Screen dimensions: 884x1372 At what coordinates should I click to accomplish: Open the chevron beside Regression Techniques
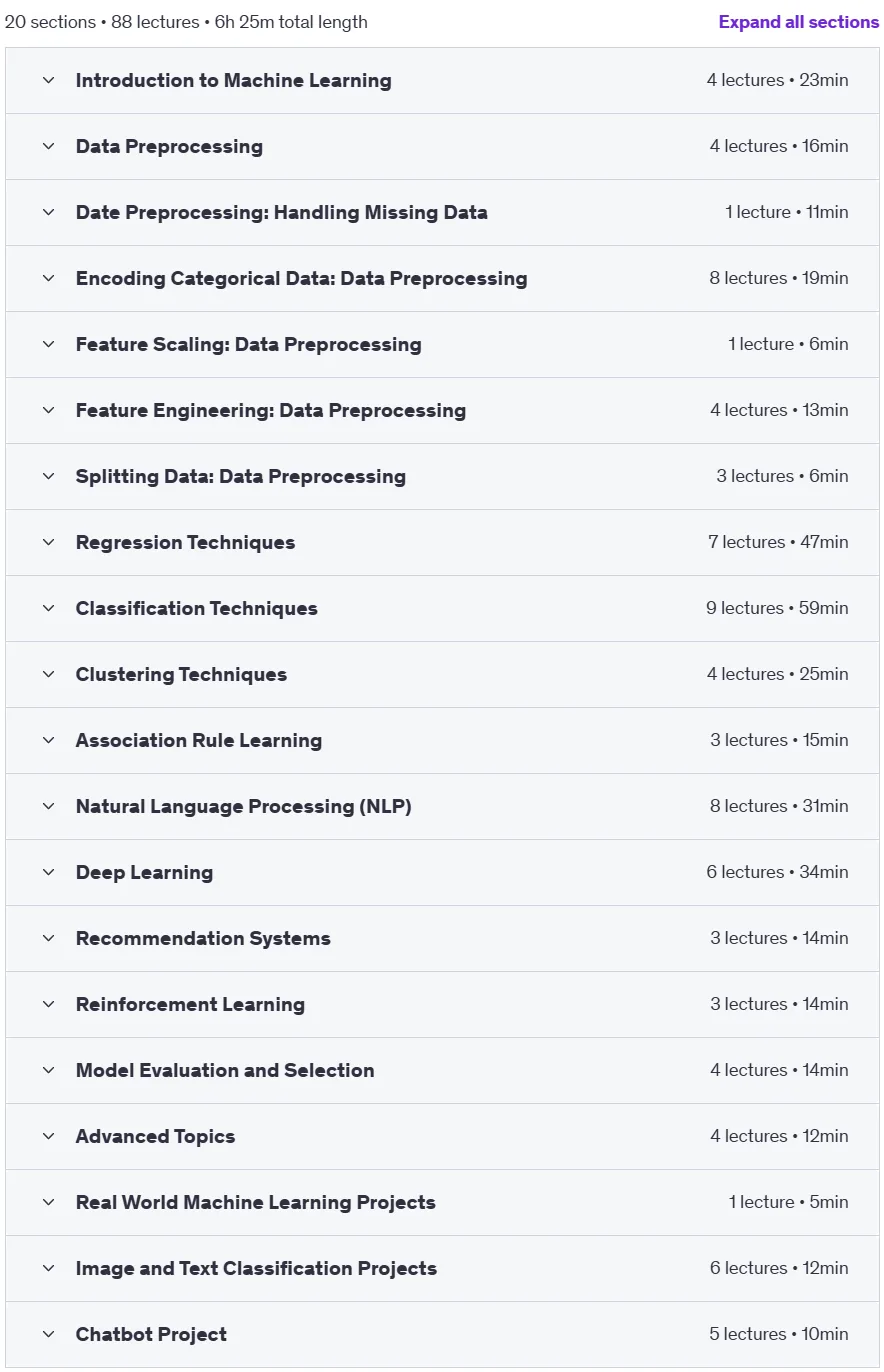coord(48,542)
